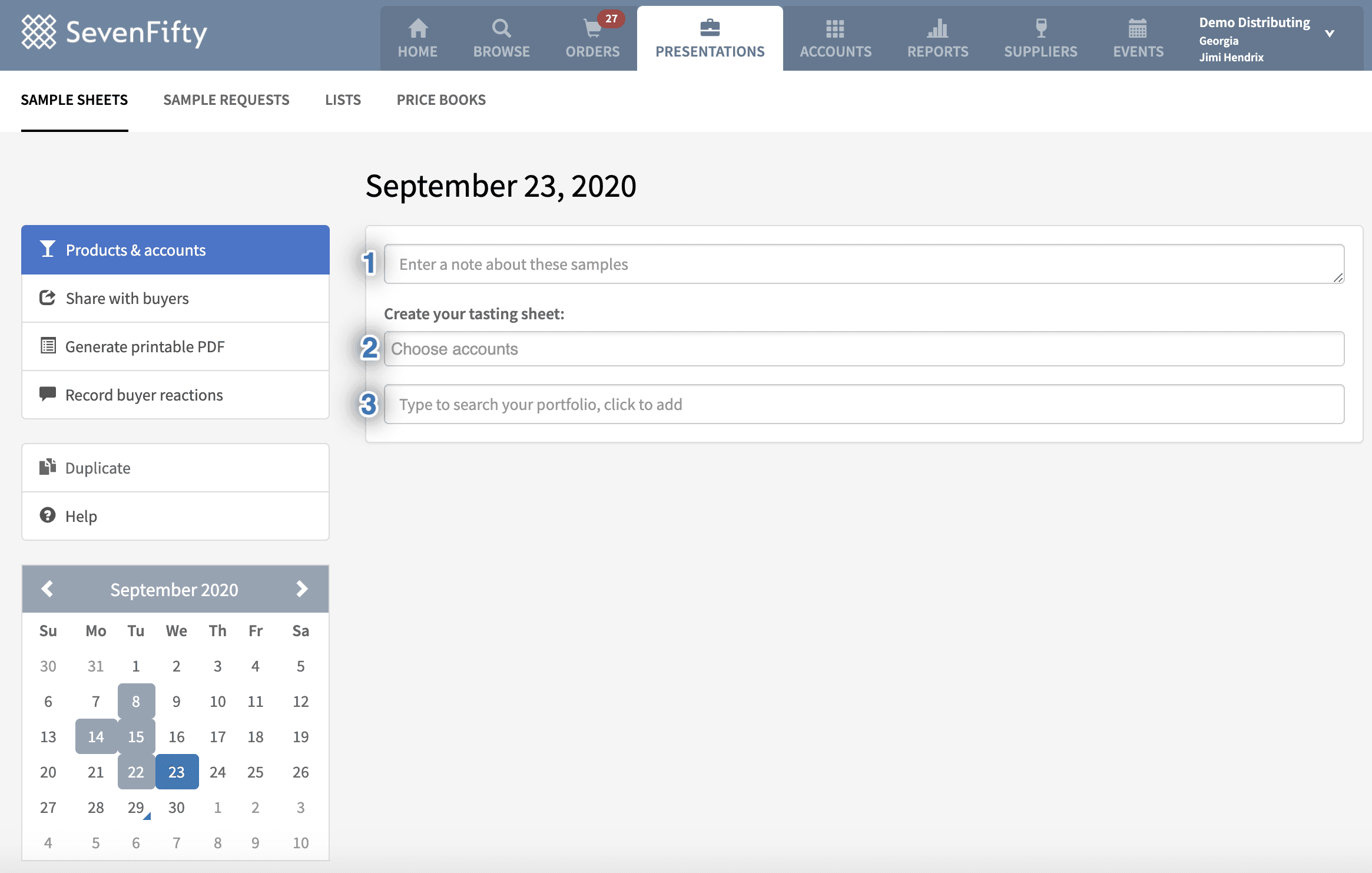
Task: Click Generate printable PDF
Action: 175,346
